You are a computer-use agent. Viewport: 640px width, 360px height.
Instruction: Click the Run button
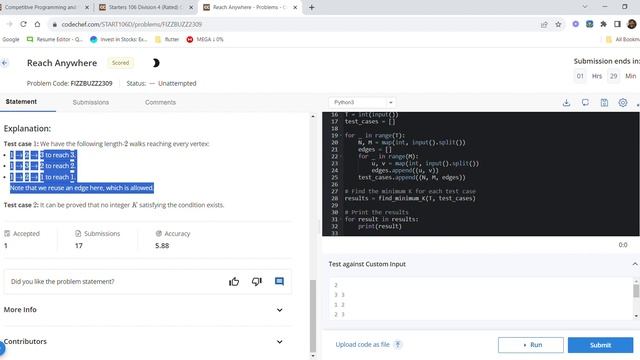pyautogui.click(x=531, y=345)
